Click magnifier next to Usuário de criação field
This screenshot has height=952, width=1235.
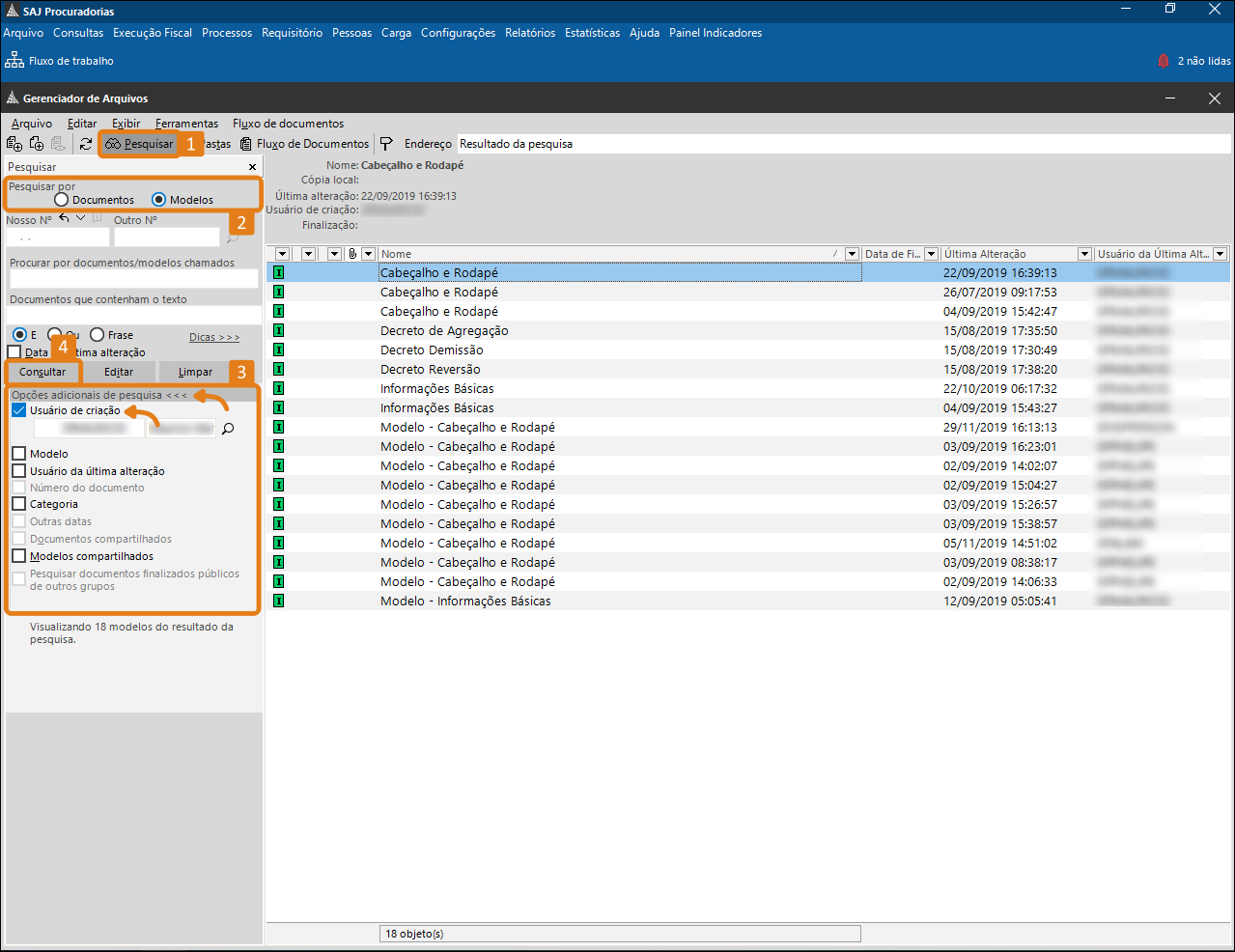pyautogui.click(x=228, y=429)
